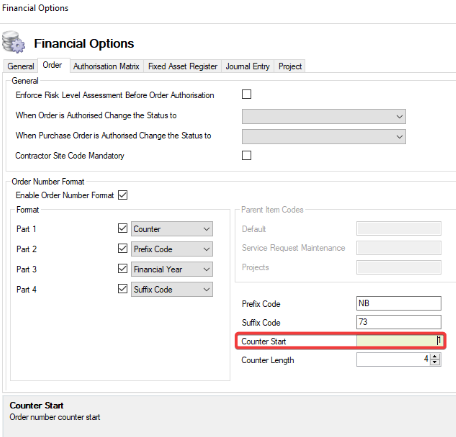
Task: Select the Journal Entry tab
Action: [x=247, y=66]
